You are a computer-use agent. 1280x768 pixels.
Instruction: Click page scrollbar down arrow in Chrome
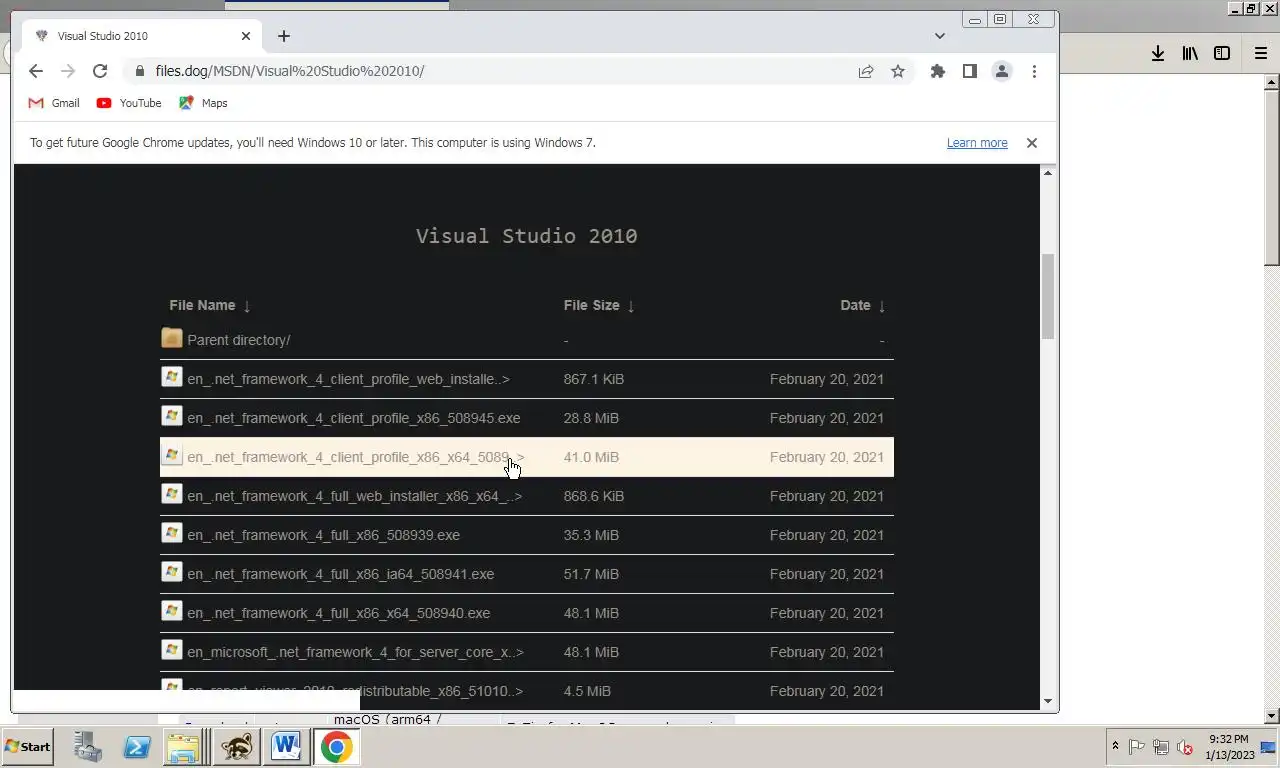point(1048,701)
